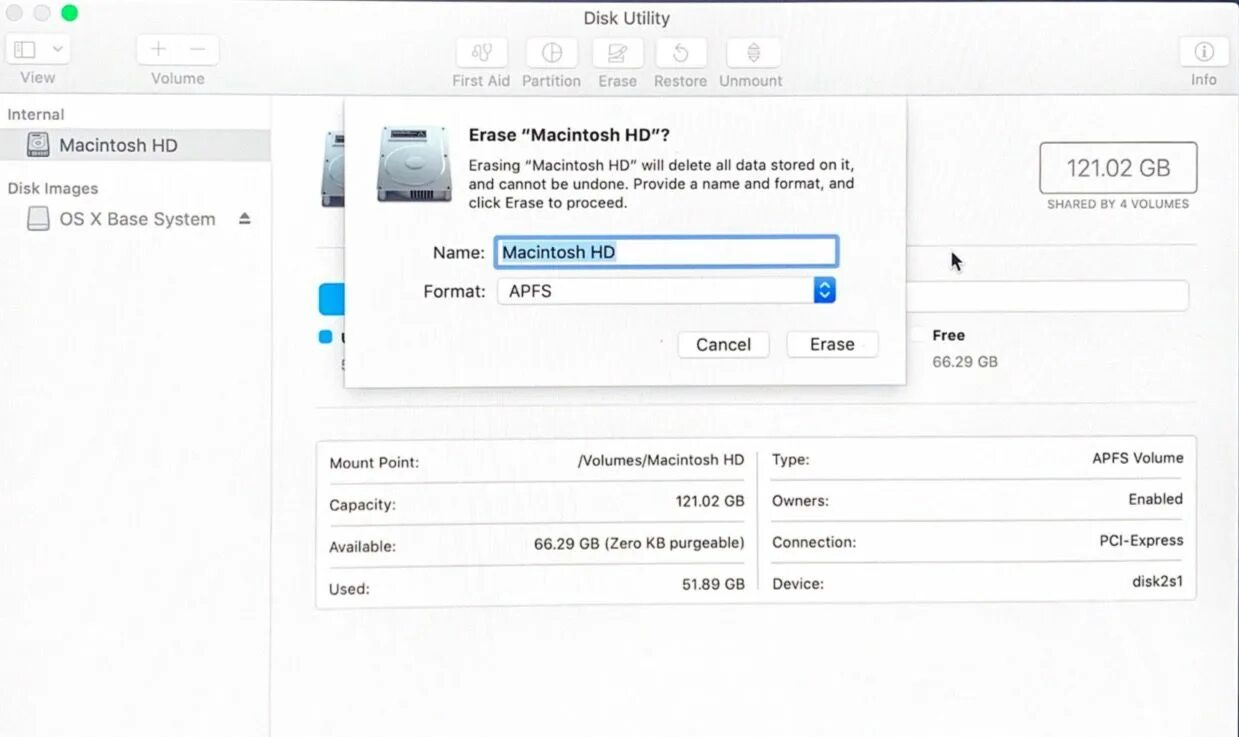Click the Macintosh HD drive icon in sidebar
The image size is (1239, 737).
point(38,145)
